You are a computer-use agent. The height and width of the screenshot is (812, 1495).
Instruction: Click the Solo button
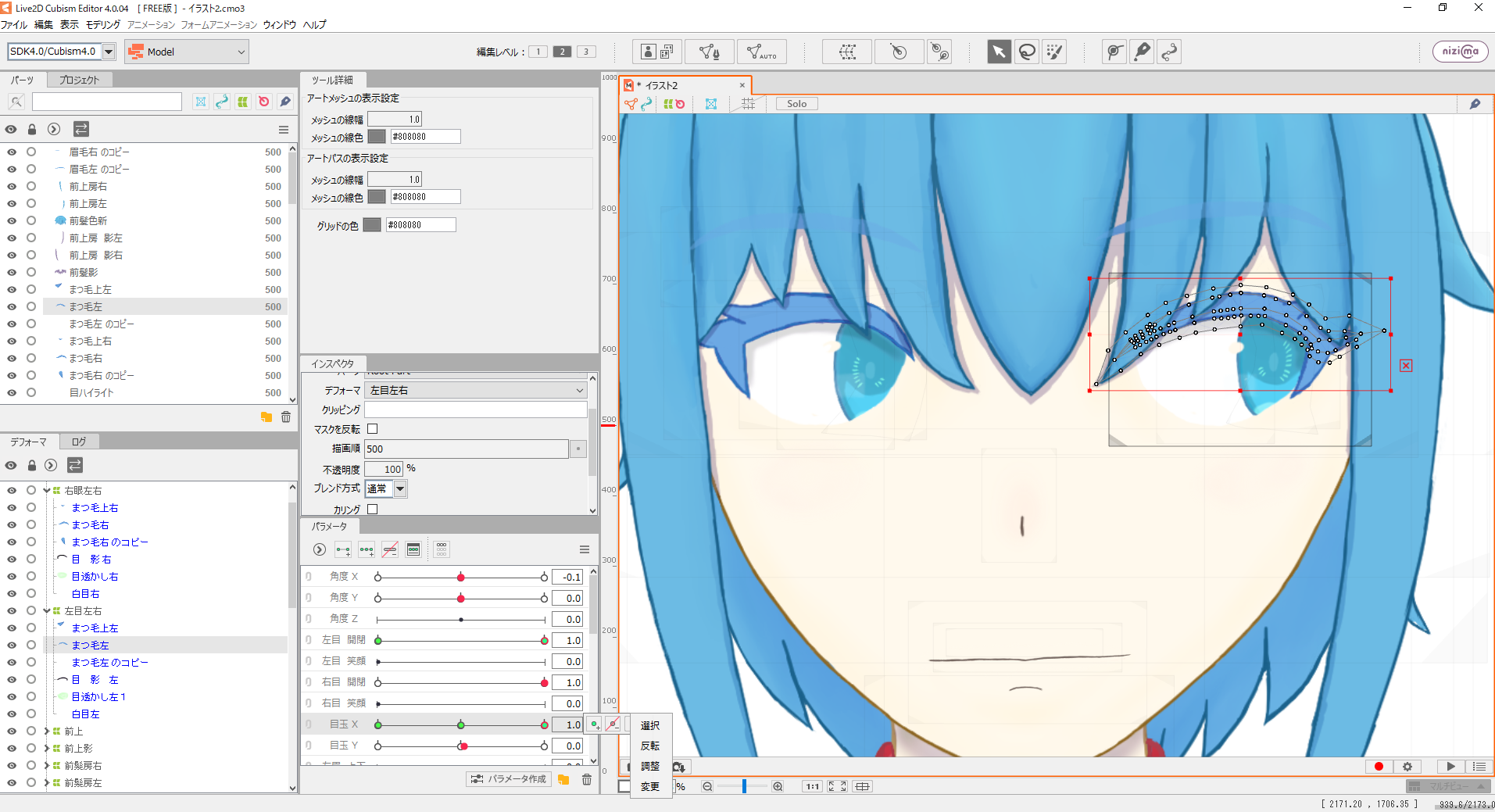pyautogui.click(x=796, y=104)
